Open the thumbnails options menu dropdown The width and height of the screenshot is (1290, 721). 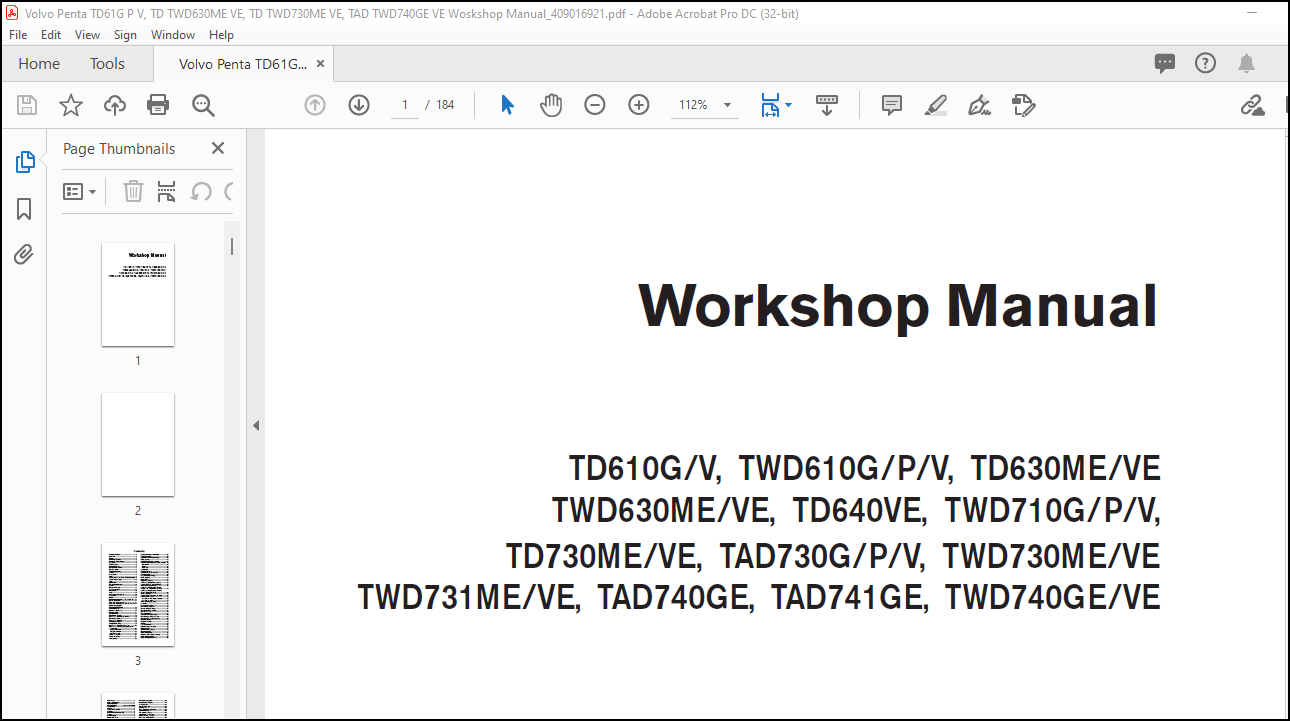(80, 191)
